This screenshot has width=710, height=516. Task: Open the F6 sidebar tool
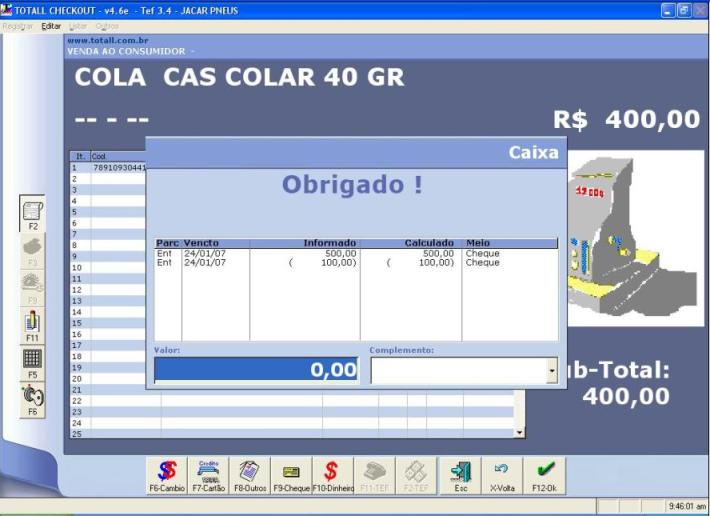[x=33, y=400]
